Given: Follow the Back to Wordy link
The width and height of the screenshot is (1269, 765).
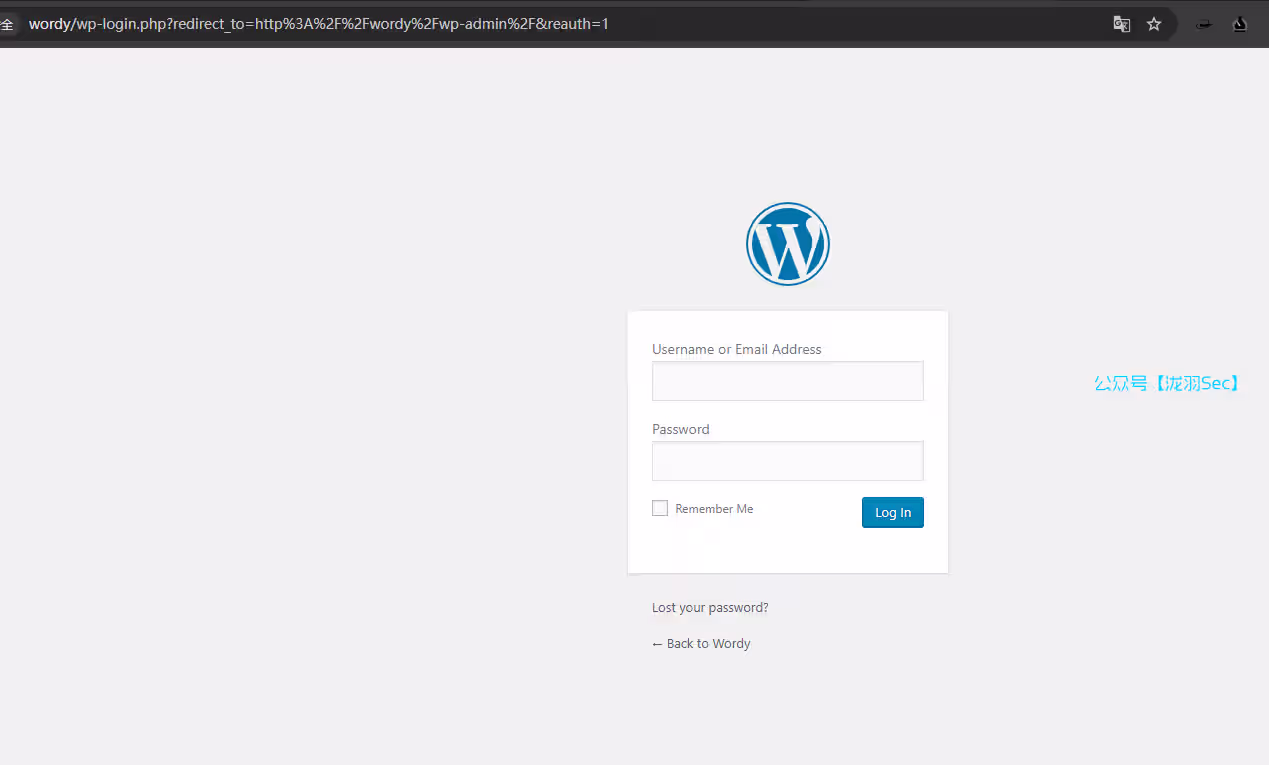Looking at the screenshot, I should [708, 644].
